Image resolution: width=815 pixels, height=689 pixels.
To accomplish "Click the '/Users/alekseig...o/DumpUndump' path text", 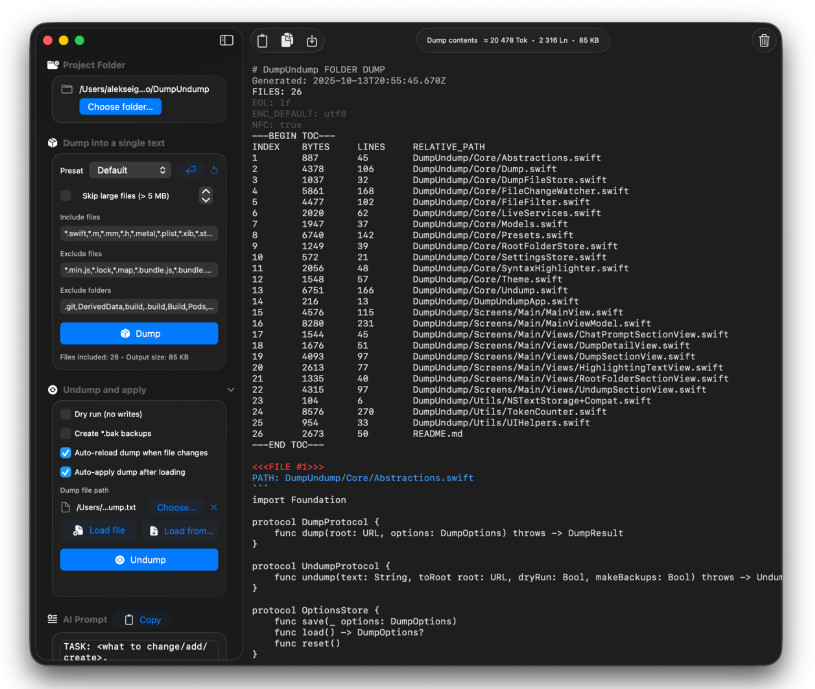I will pyautogui.click(x=144, y=89).
